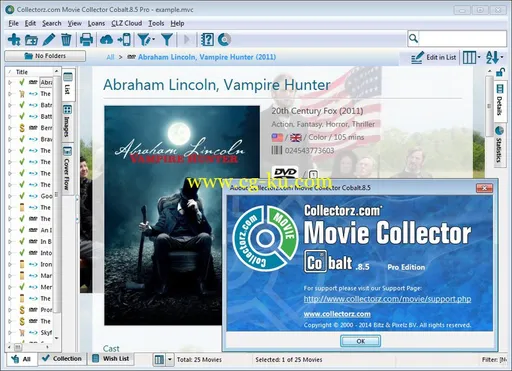Click the add folder icon in toolbar

pyautogui.click(x=31, y=40)
